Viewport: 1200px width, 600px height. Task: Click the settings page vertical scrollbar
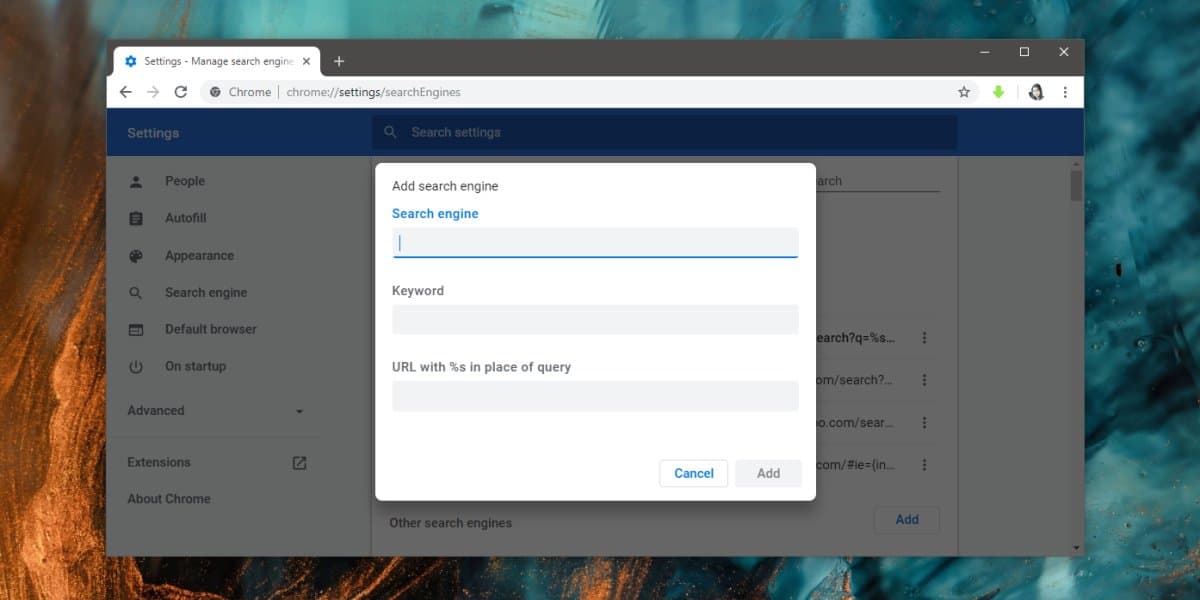[x=1076, y=355]
